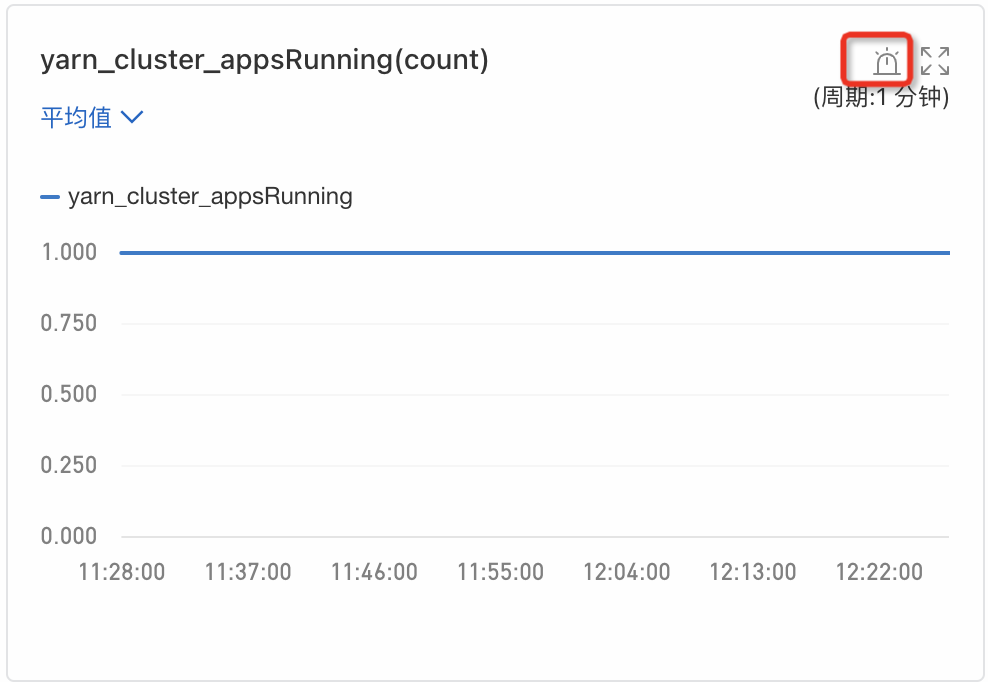
Task: Select the 11:37:00 time axis tick
Action: tap(248, 572)
